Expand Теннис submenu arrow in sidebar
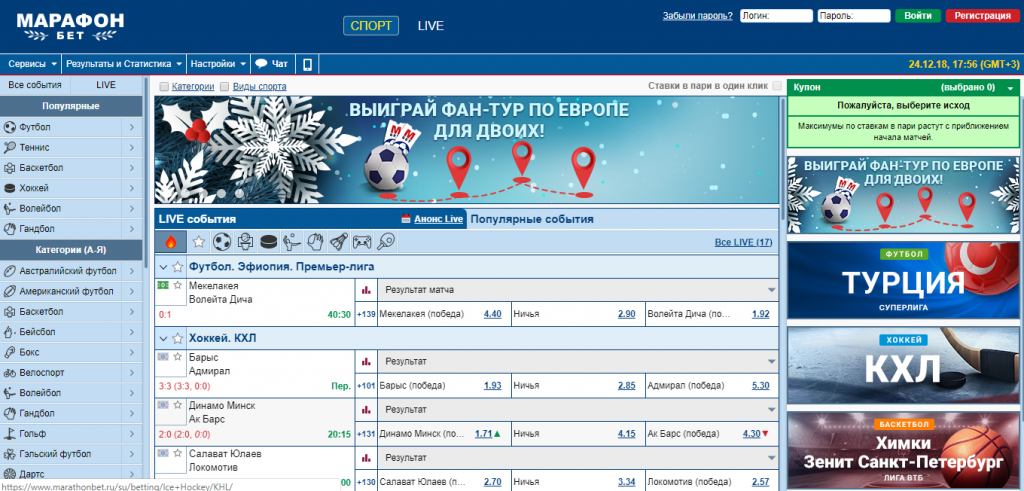 (x=132, y=148)
